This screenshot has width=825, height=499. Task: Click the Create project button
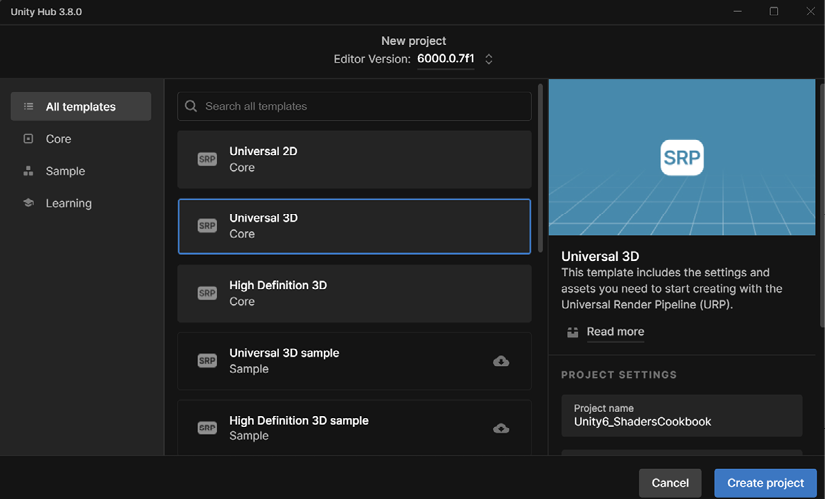(766, 483)
